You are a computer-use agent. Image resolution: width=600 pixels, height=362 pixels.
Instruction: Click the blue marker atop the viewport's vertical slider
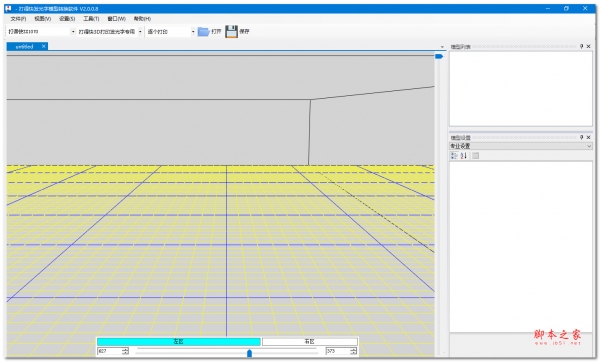pyautogui.click(x=439, y=56)
